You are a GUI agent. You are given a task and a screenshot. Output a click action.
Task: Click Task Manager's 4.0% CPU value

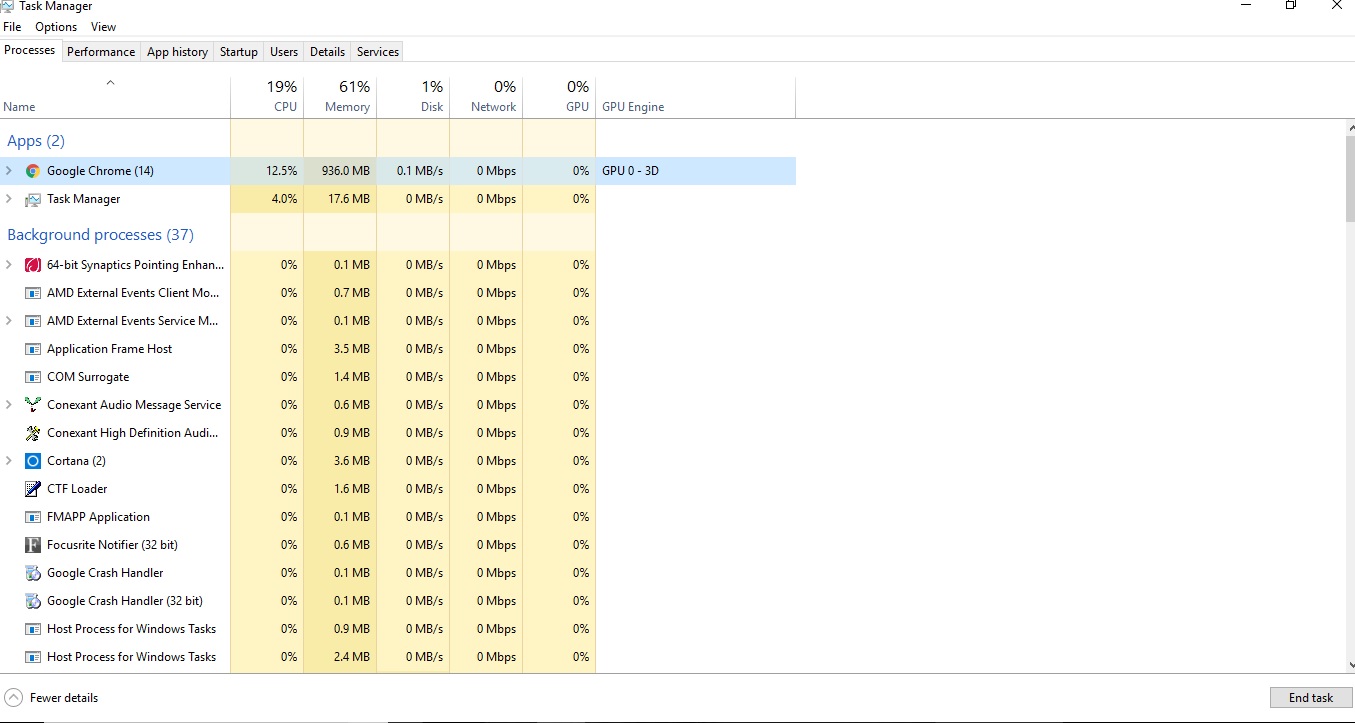(267, 199)
